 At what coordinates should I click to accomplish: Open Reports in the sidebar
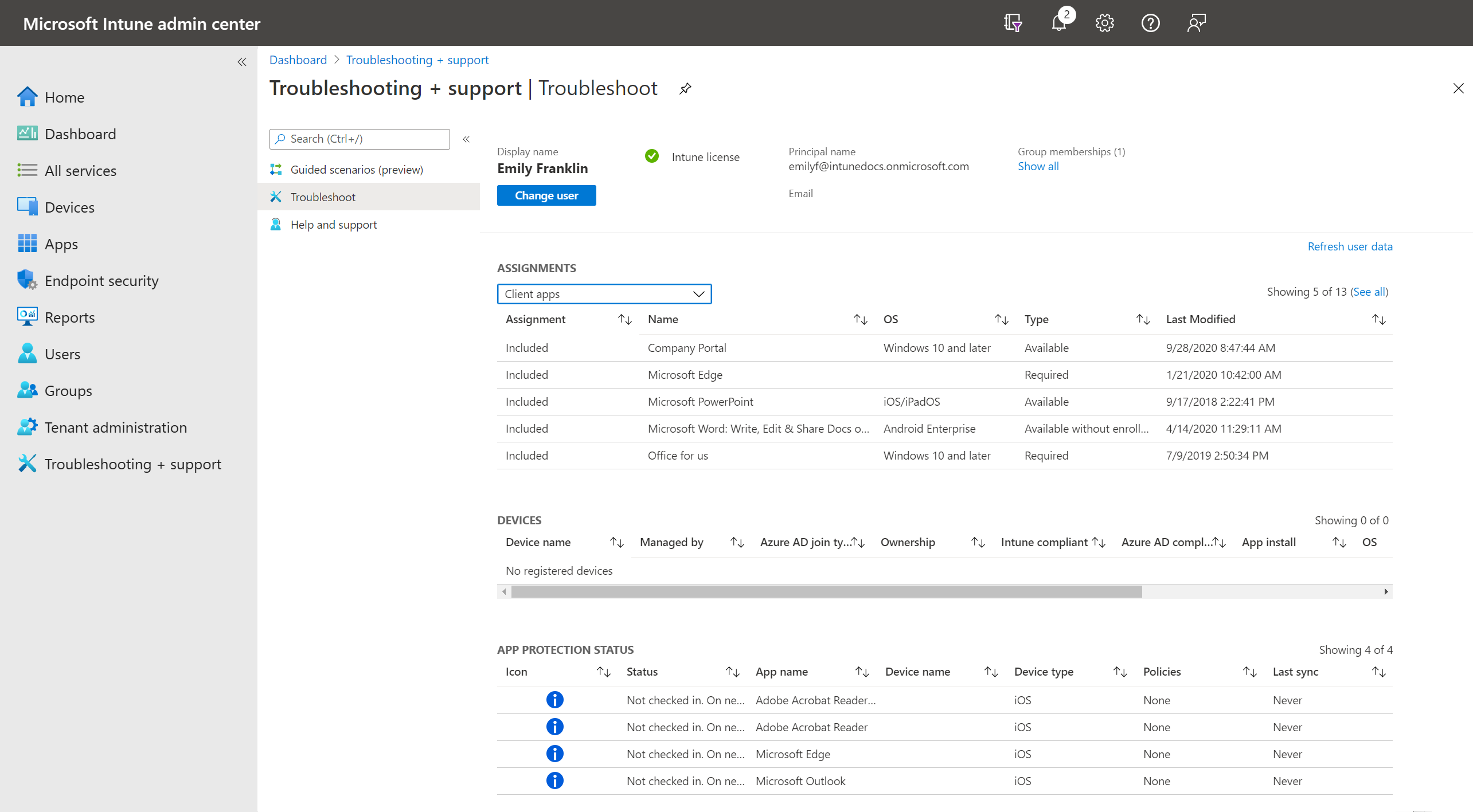(x=69, y=317)
